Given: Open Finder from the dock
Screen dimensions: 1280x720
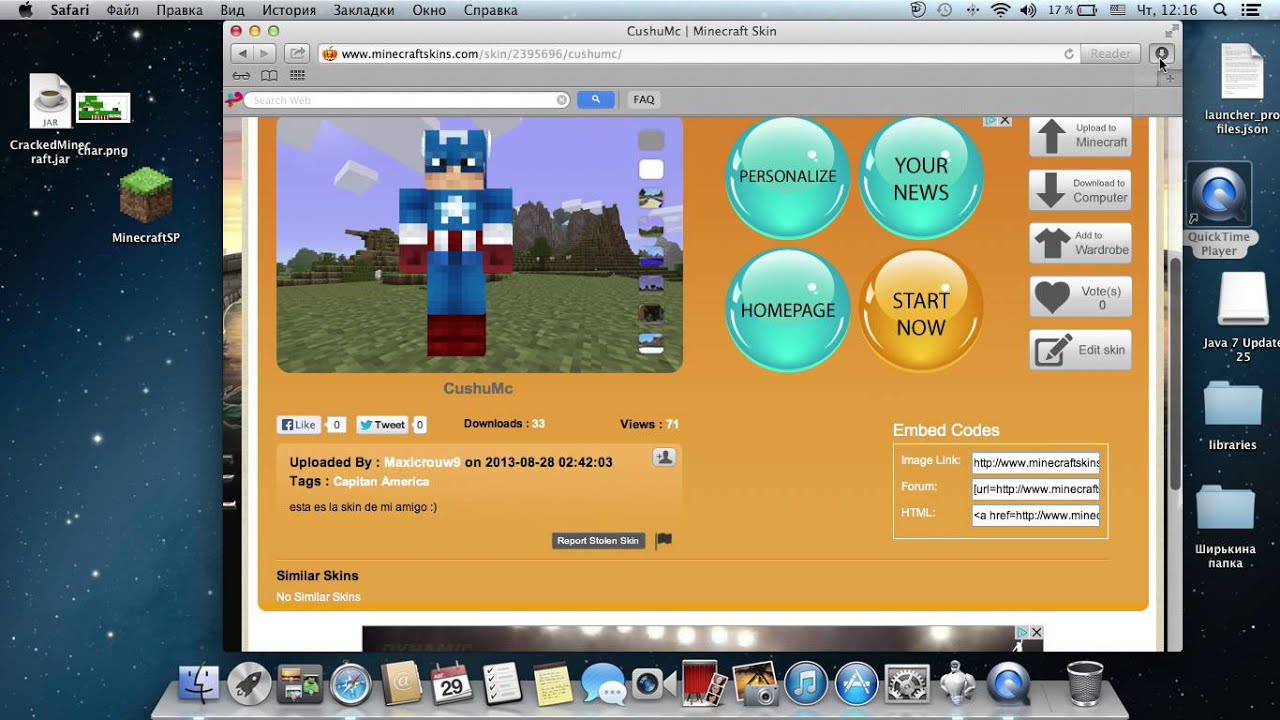Looking at the screenshot, I should (x=199, y=684).
